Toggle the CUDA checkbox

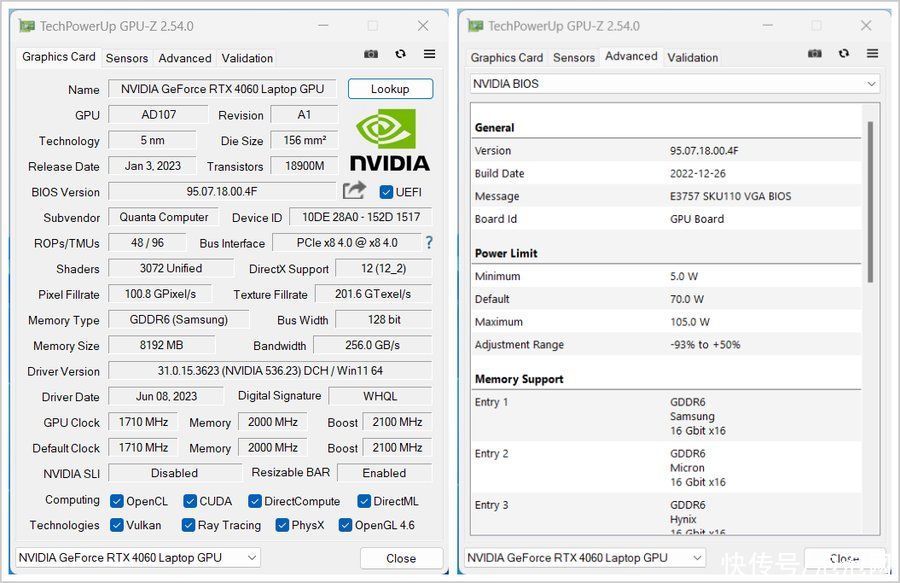(190, 501)
